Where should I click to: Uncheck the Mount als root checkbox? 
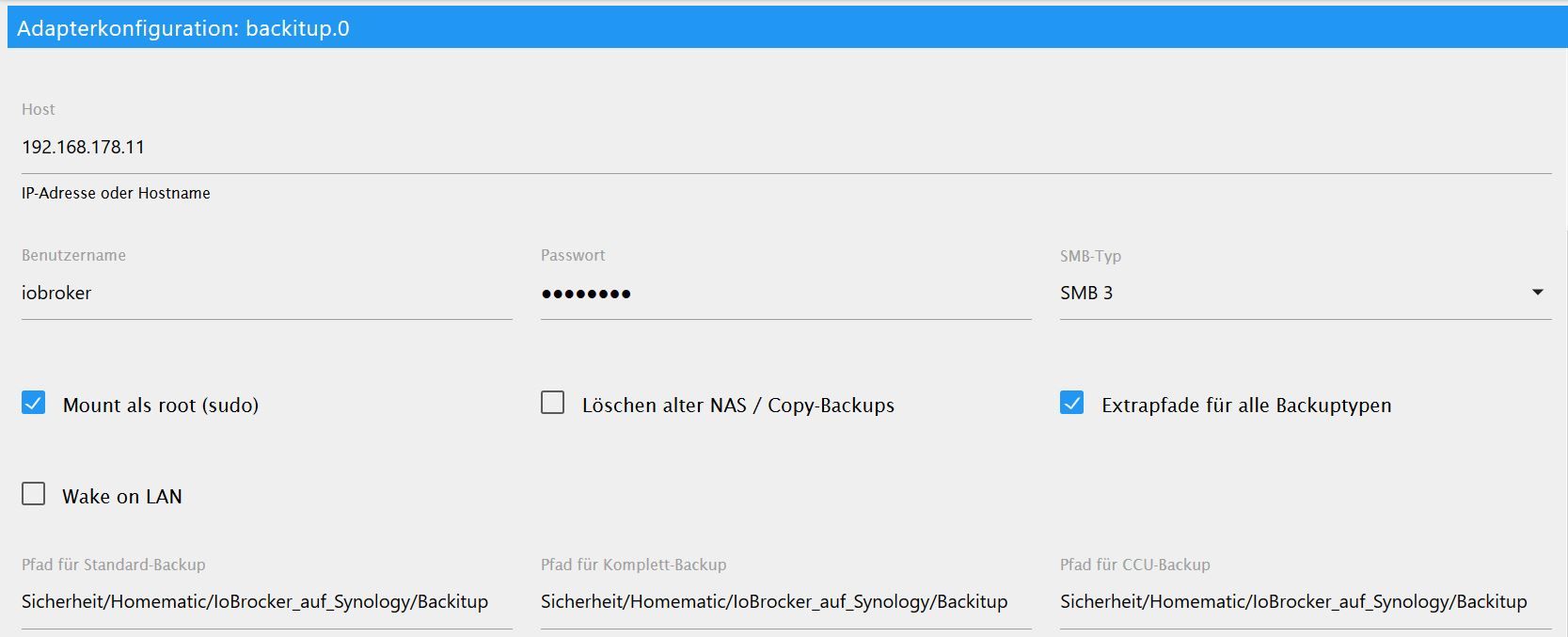[x=34, y=404]
